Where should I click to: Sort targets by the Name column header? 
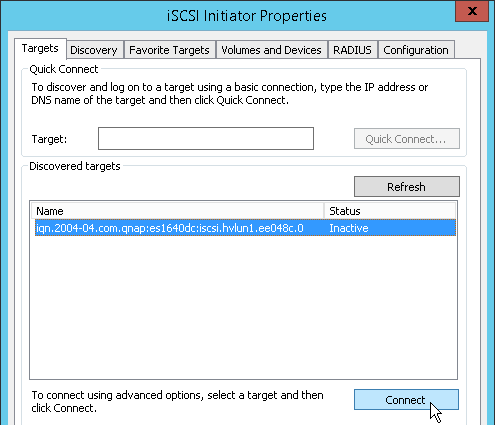(178, 211)
